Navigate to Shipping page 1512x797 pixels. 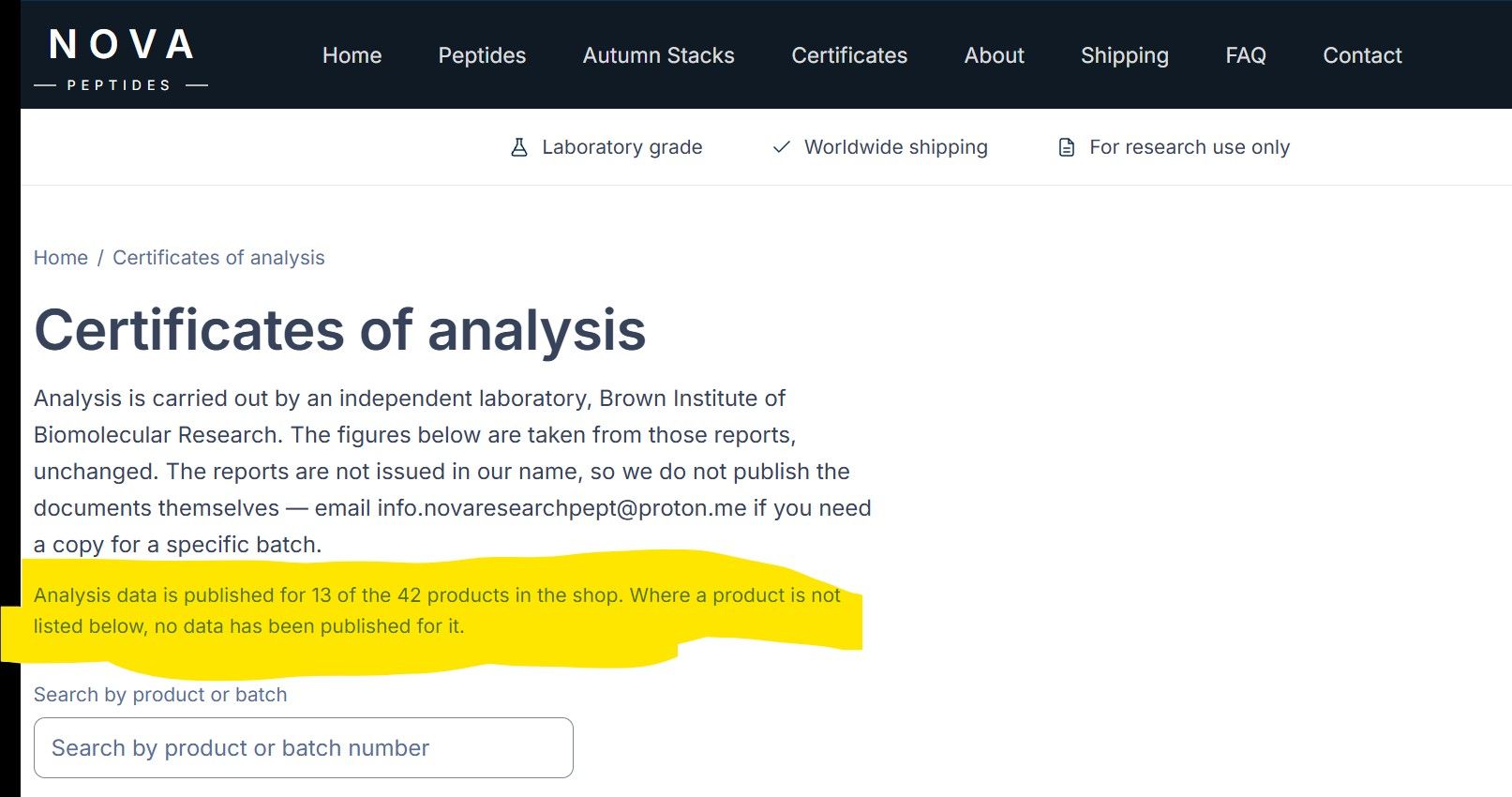(1124, 55)
